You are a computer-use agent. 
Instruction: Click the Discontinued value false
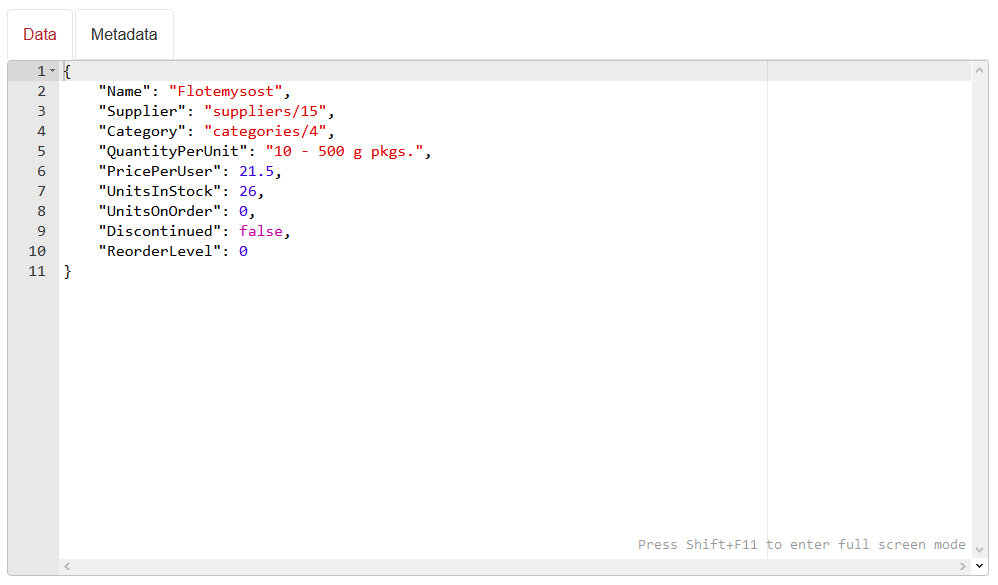[x=261, y=231]
